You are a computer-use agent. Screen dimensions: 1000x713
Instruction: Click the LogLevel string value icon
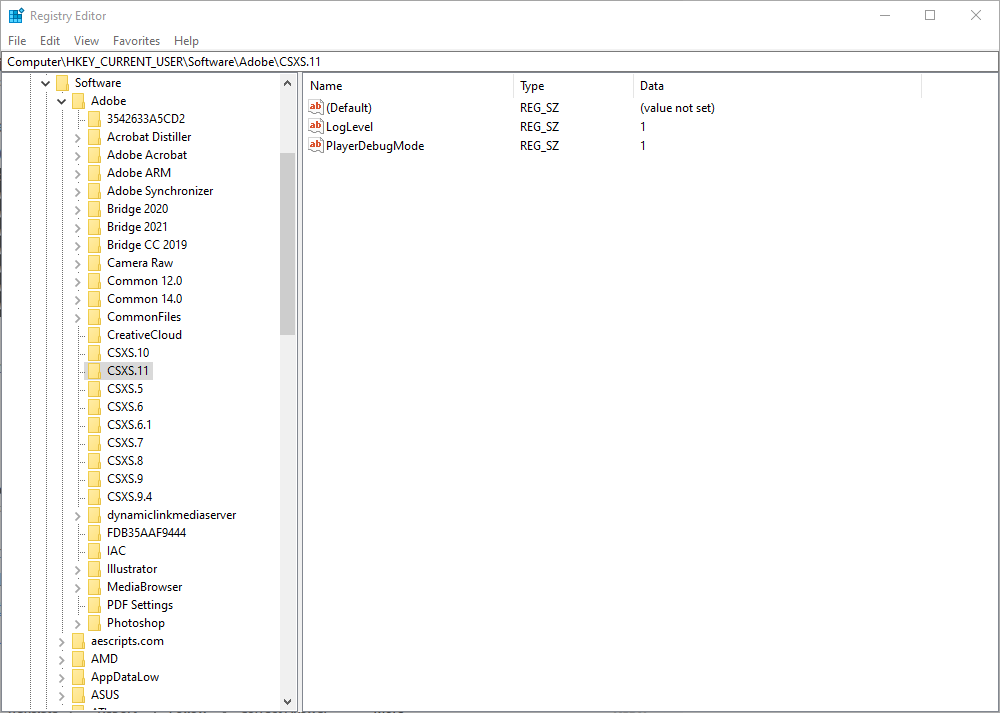(x=315, y=126)
